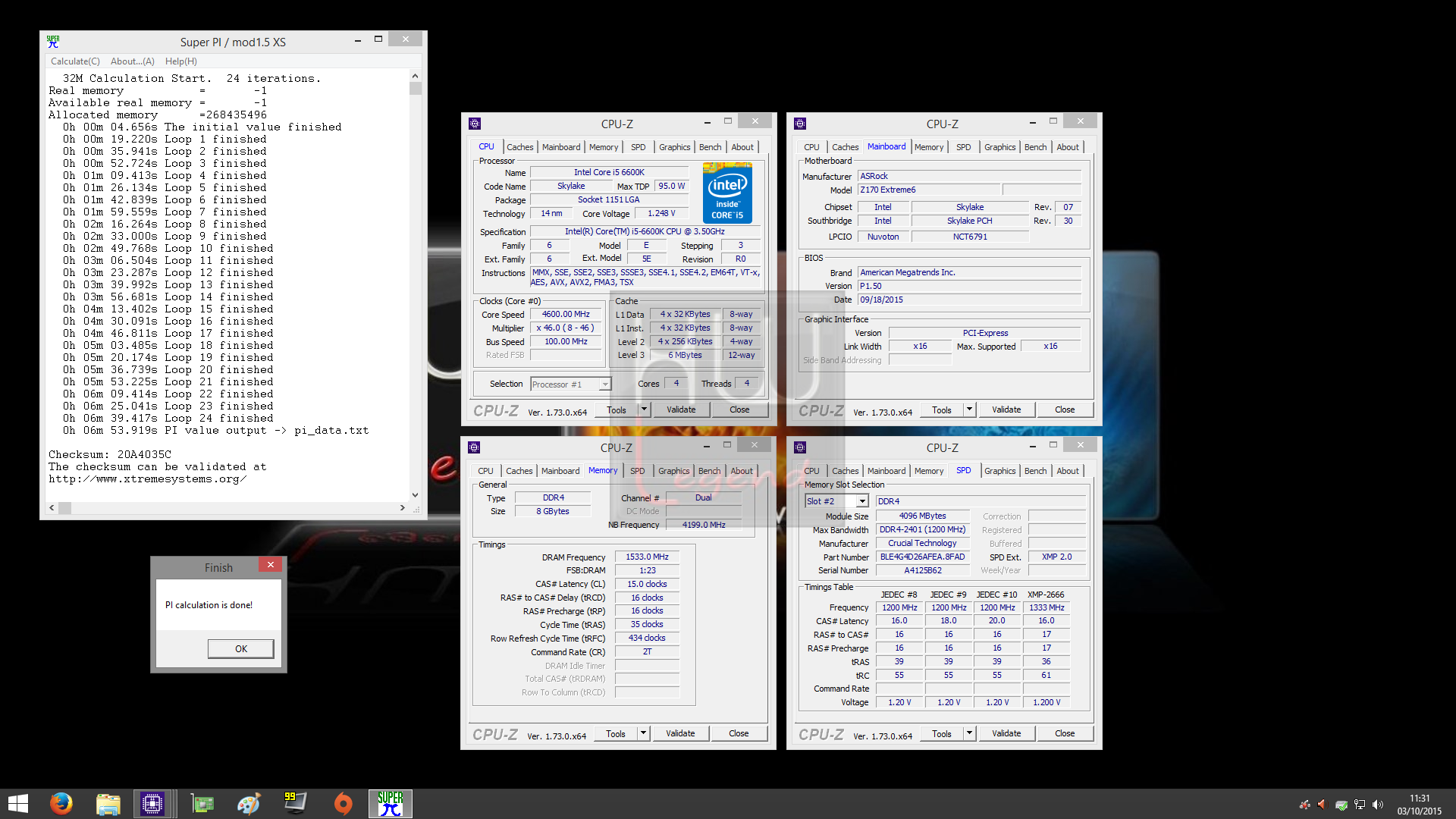Click the orange speaker tray icon
This screenshot has width=1456, height=819.
click(x=1322, y=805)
